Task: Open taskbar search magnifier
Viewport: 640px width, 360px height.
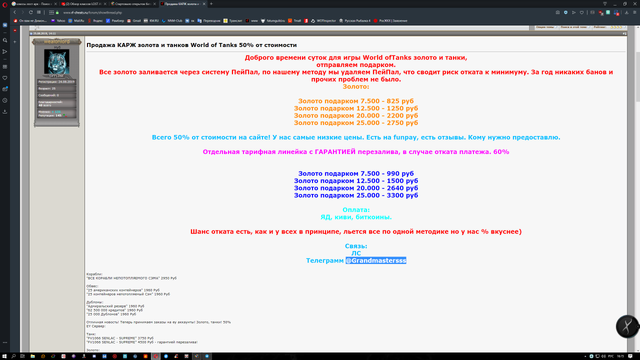Action: 13,356
